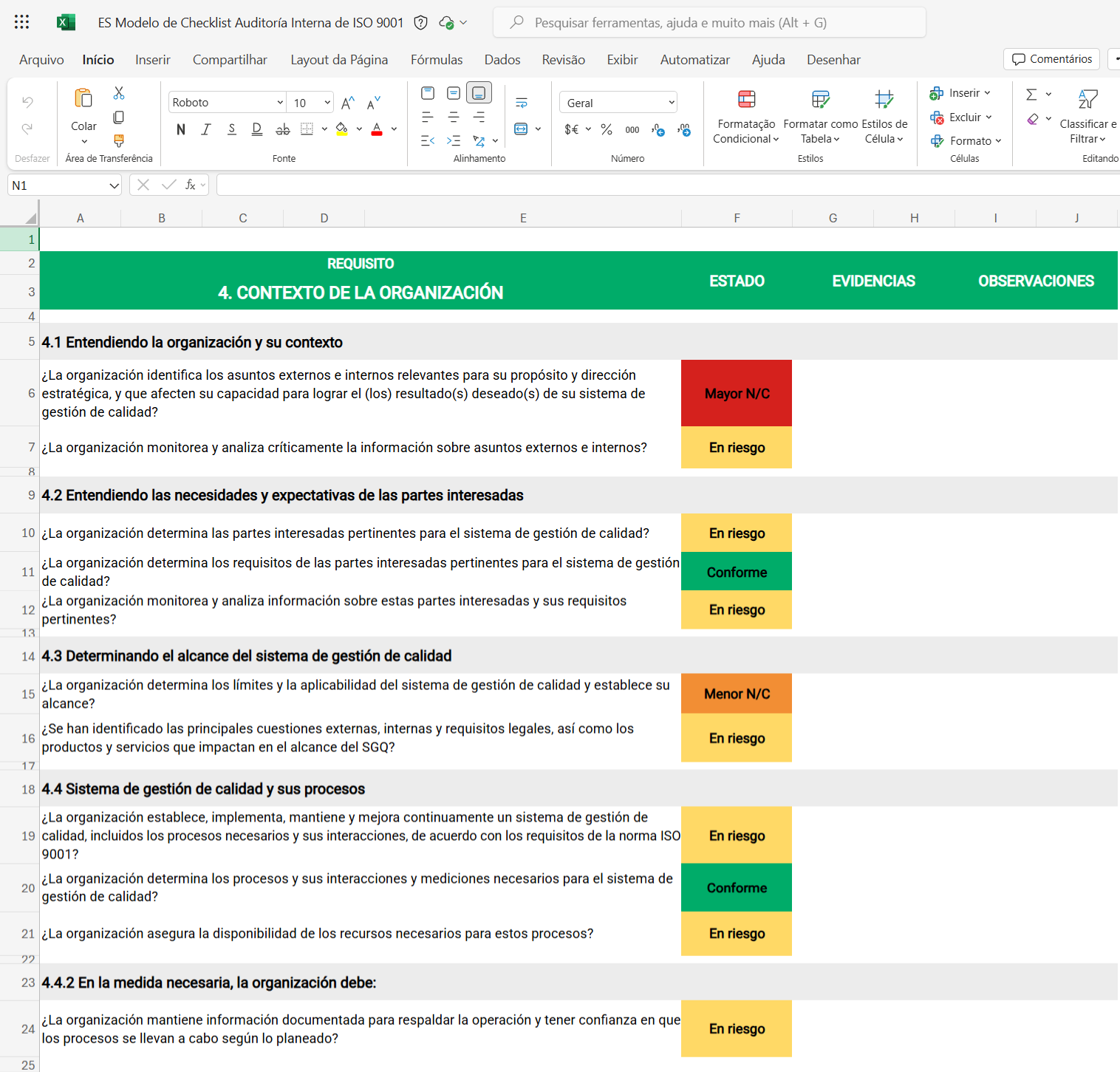Open the Compartilhar tab

tap(230, 60)
